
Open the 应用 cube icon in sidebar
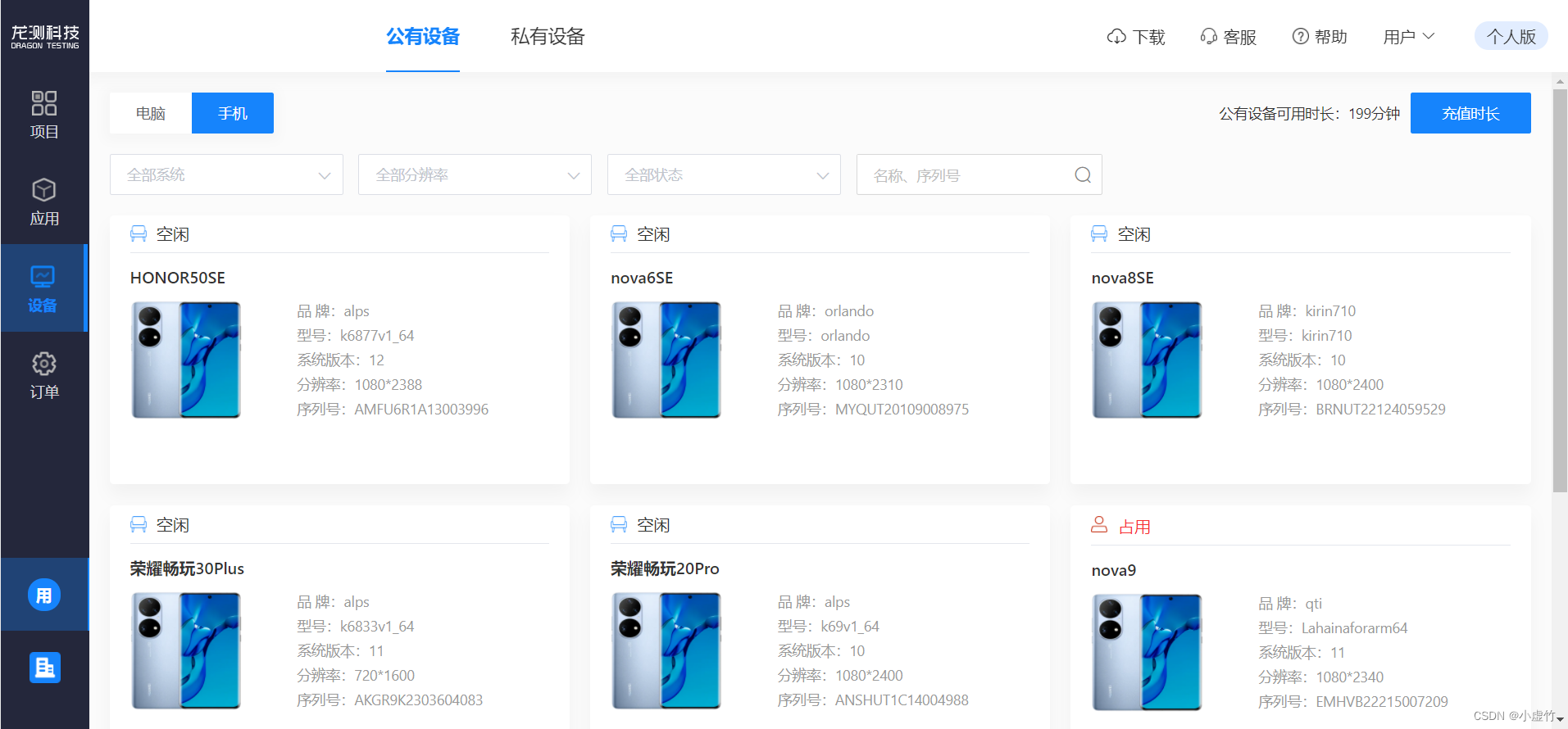(44, 190)
